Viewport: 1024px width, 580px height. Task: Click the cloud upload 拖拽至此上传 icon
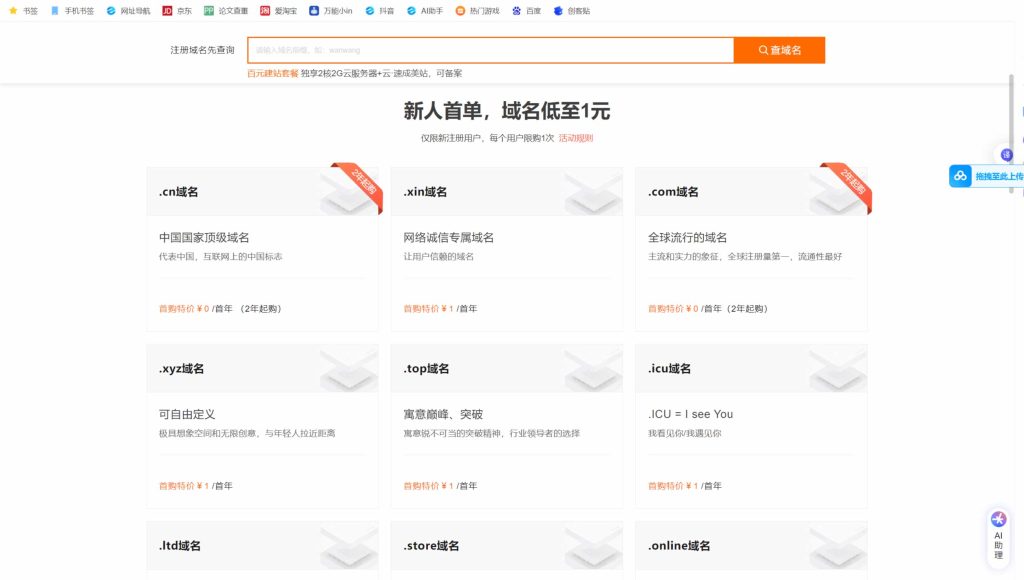coord(960,176)
